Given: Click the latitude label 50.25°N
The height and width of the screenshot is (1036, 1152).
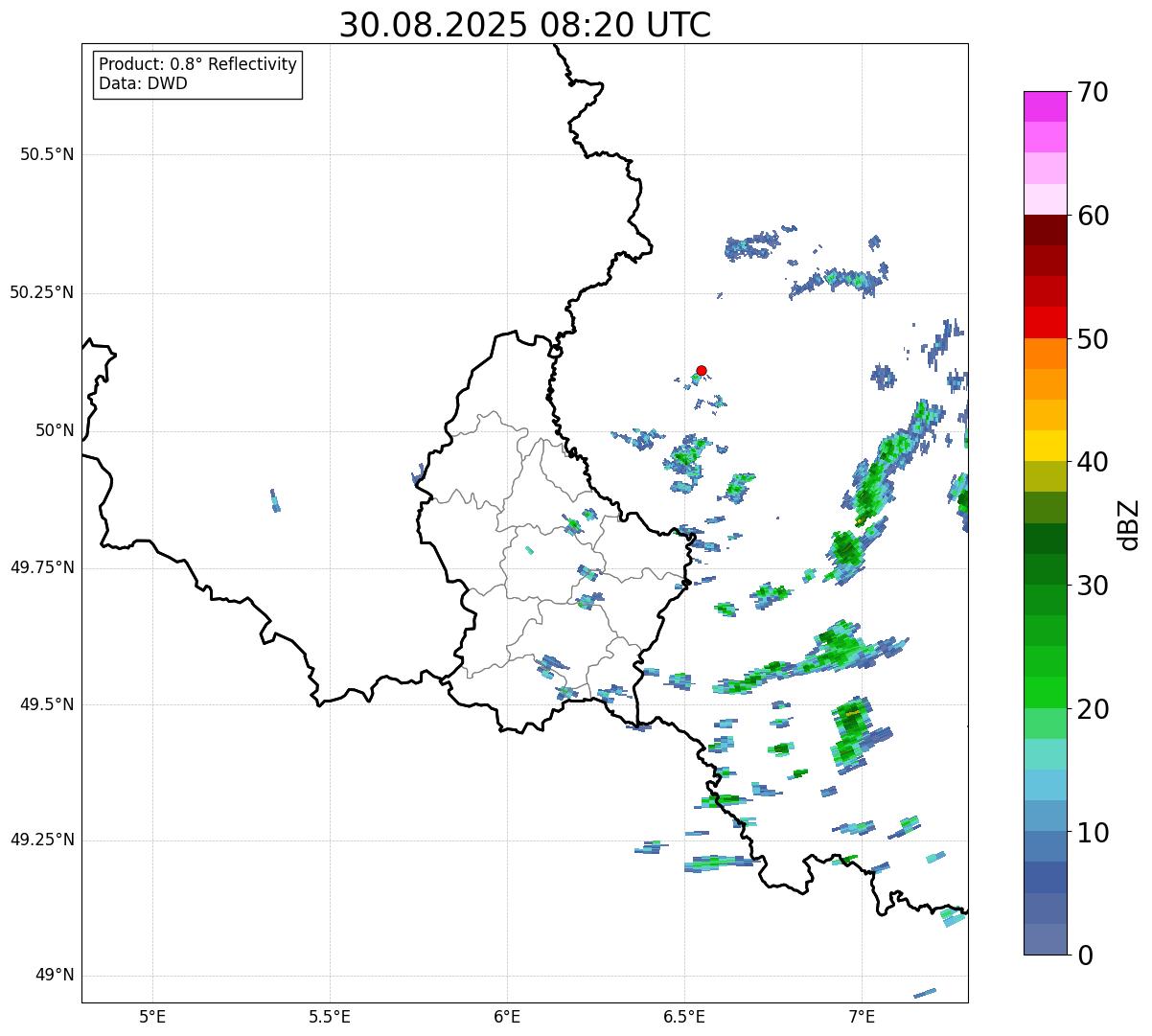Looking at the screenshot, I should [41, 292].
